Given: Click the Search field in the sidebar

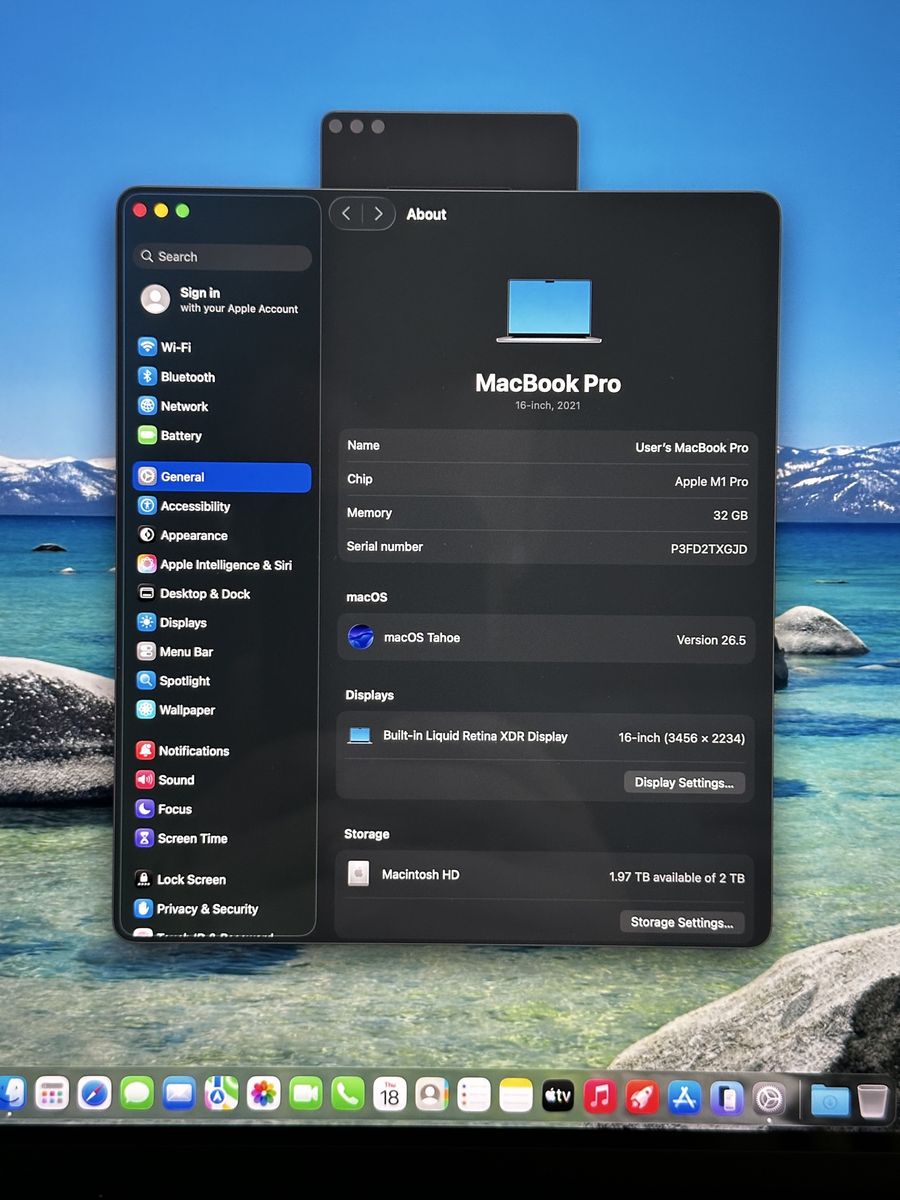Looking at the screenshot, I should point(222,257).
